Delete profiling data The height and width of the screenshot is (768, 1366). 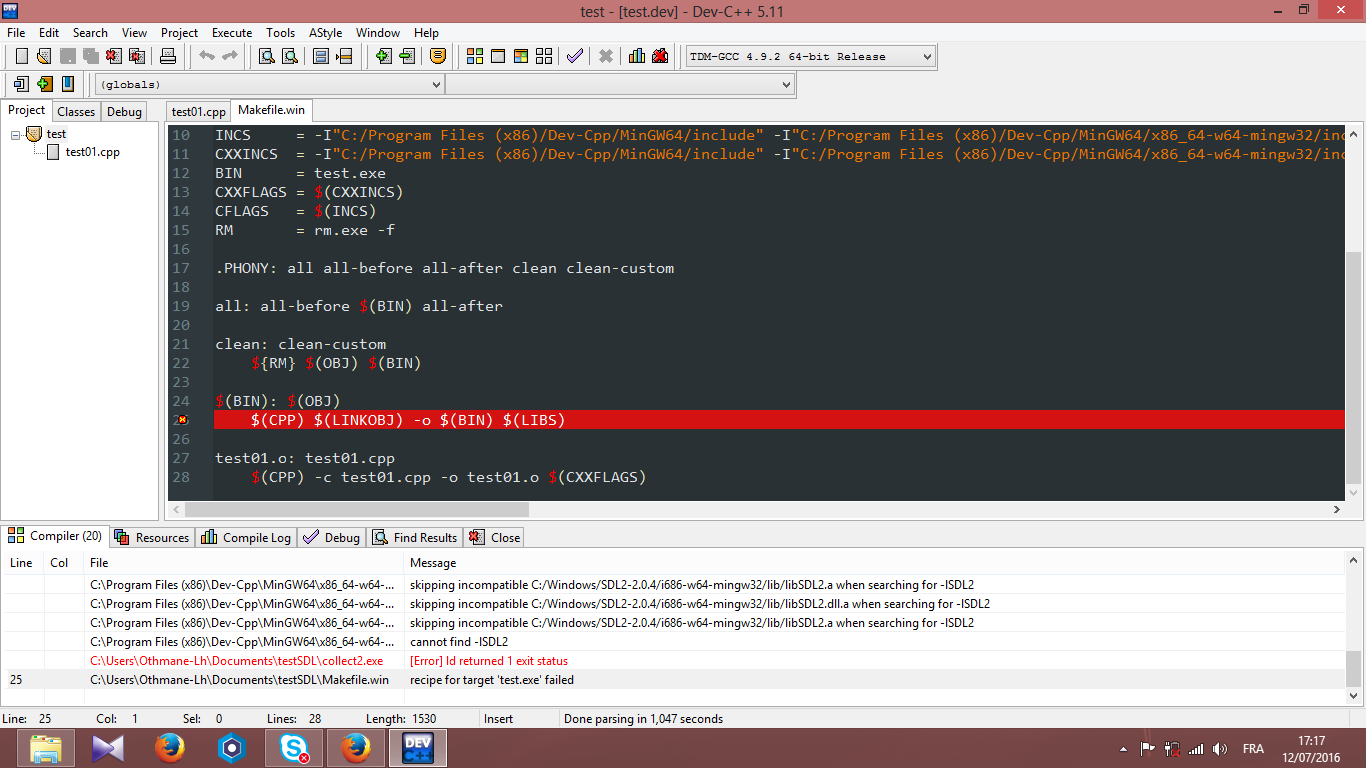coord(659,57)
